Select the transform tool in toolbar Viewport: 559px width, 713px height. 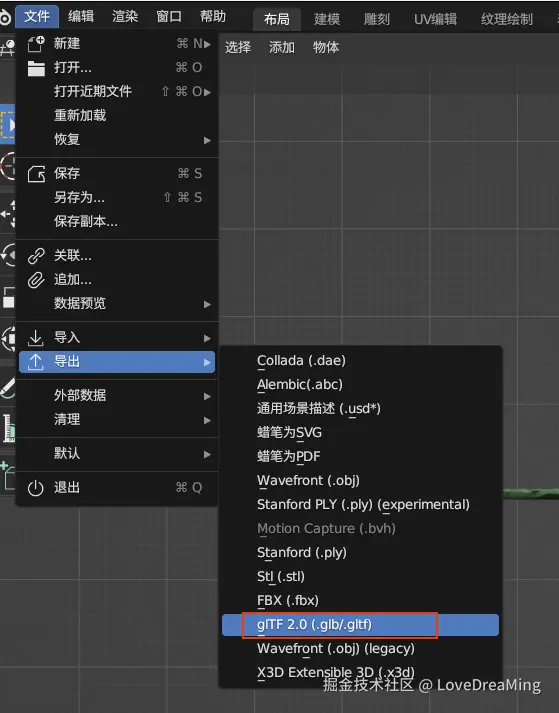[7, 338]
